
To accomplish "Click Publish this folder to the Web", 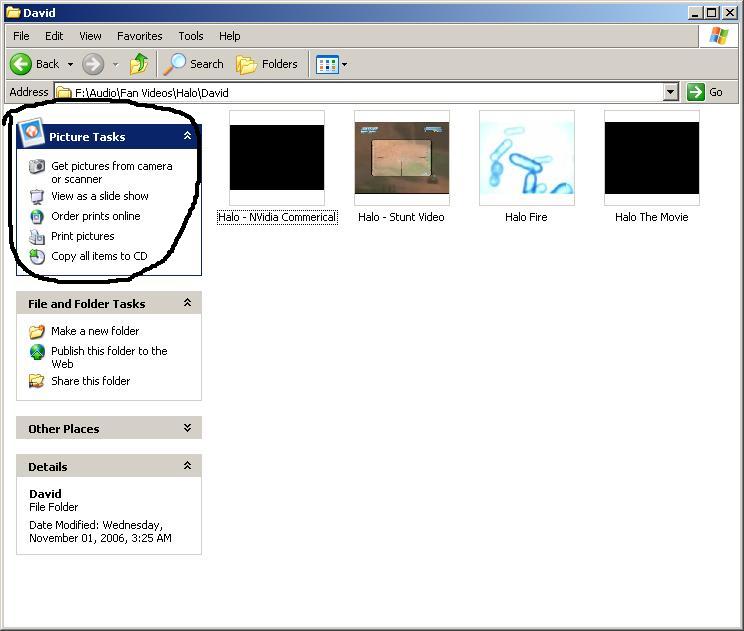I will (x=109, y=358).
